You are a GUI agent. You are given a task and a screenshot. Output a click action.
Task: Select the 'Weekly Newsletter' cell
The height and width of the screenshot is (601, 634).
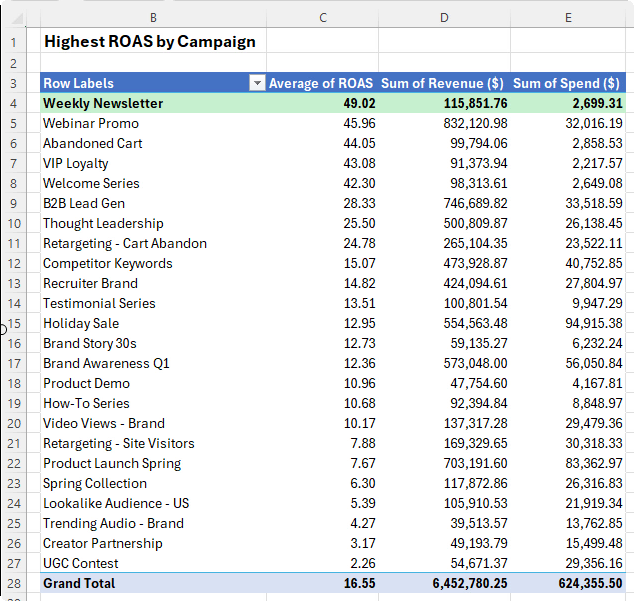click(x=153, y=103)
